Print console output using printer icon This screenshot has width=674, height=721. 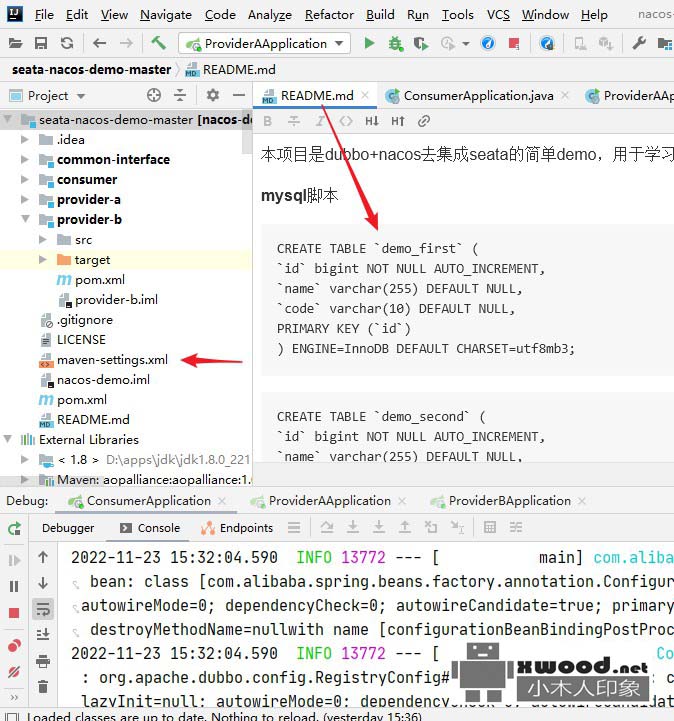click(x=43, y=661)
